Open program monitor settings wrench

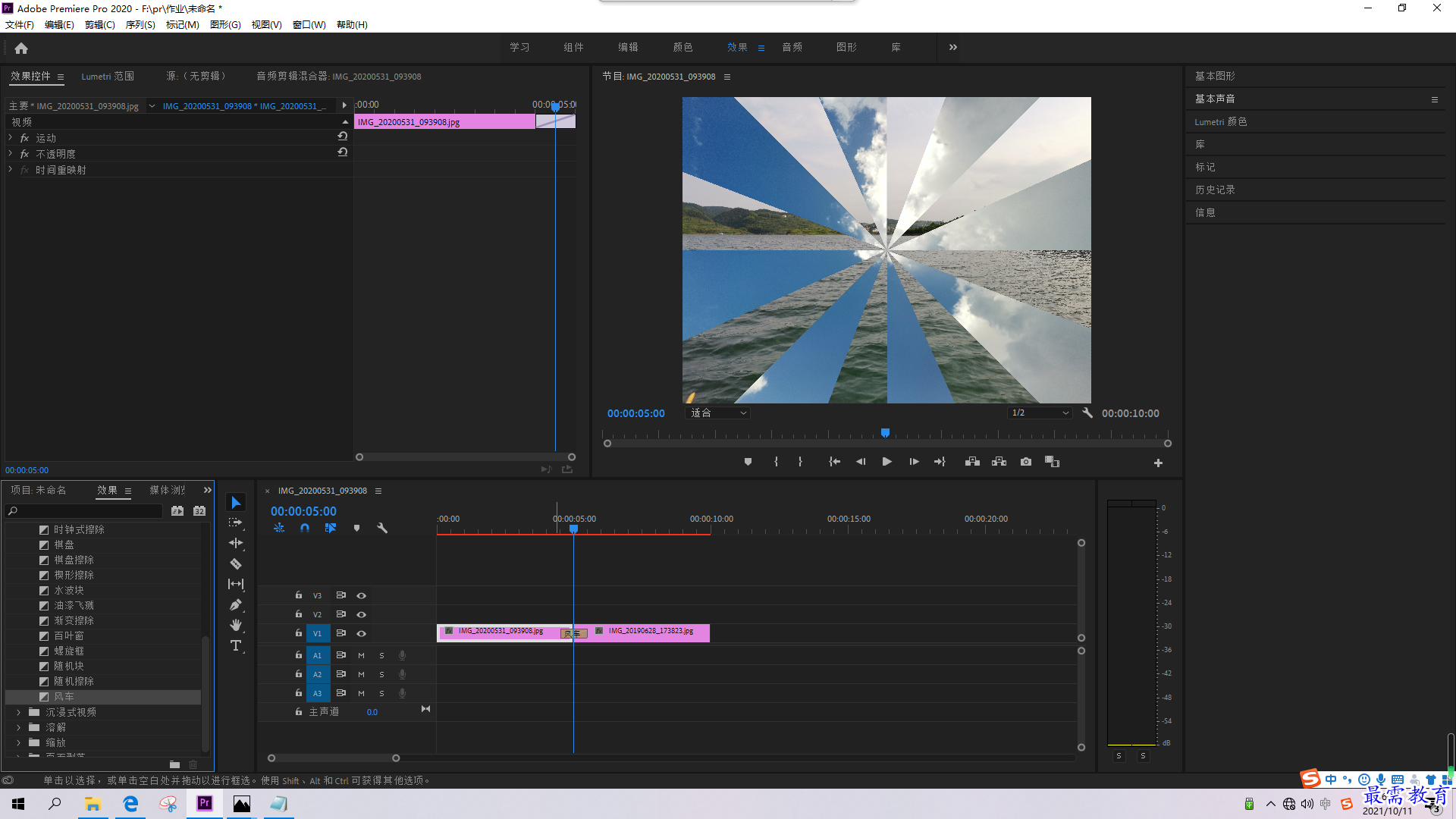1087,413
